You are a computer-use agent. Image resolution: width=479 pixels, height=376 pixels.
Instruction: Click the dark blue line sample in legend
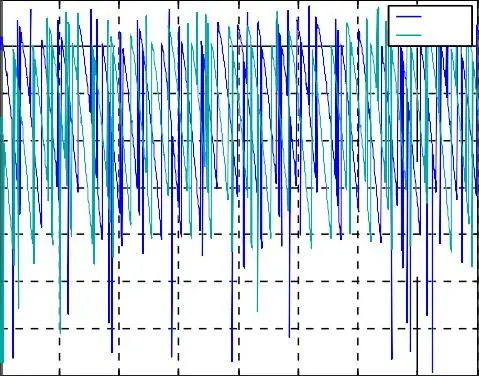pos(409,16)
